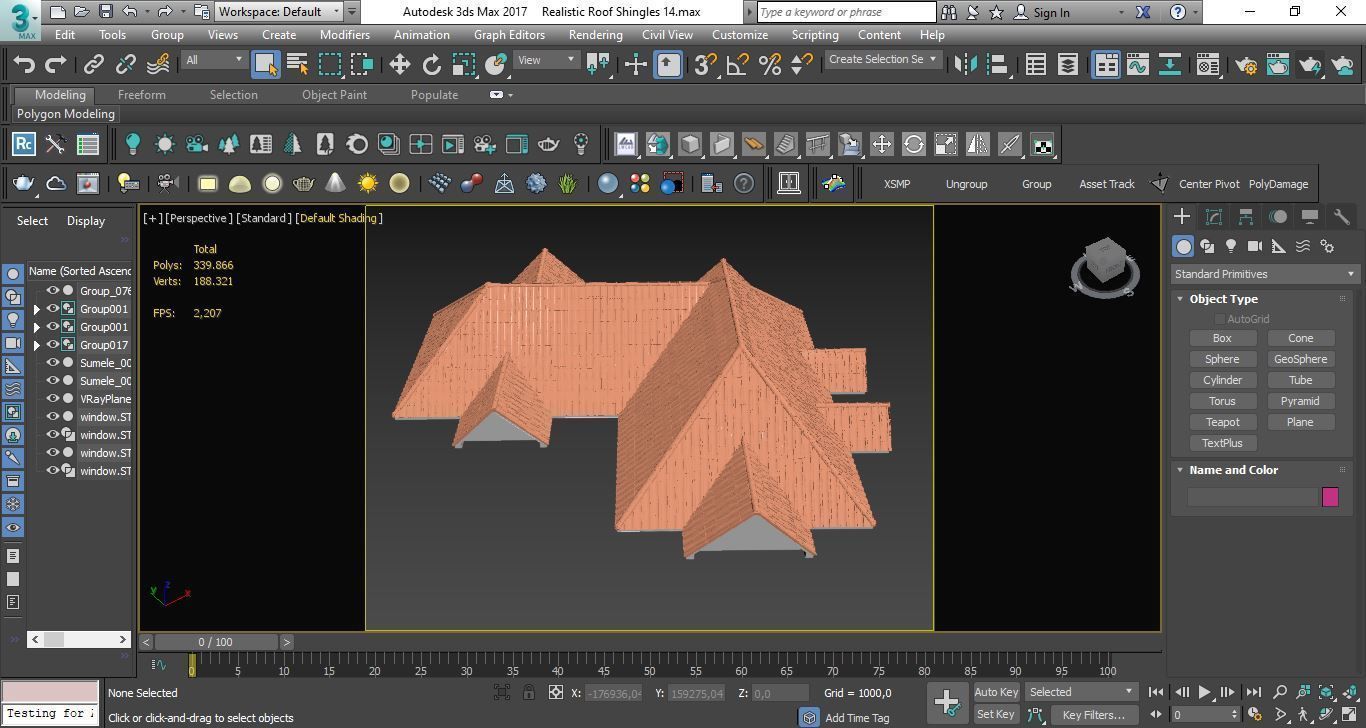Image resolution: width=1366 pixels, height=728 pixels.
Task: Choose the Select Object arrow tool
Action: [265, 65]
